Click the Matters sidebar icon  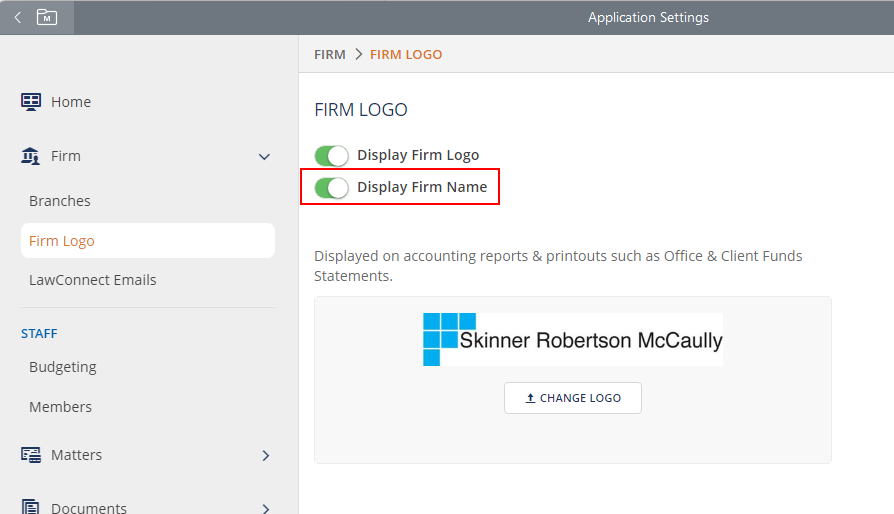[31, 455]
